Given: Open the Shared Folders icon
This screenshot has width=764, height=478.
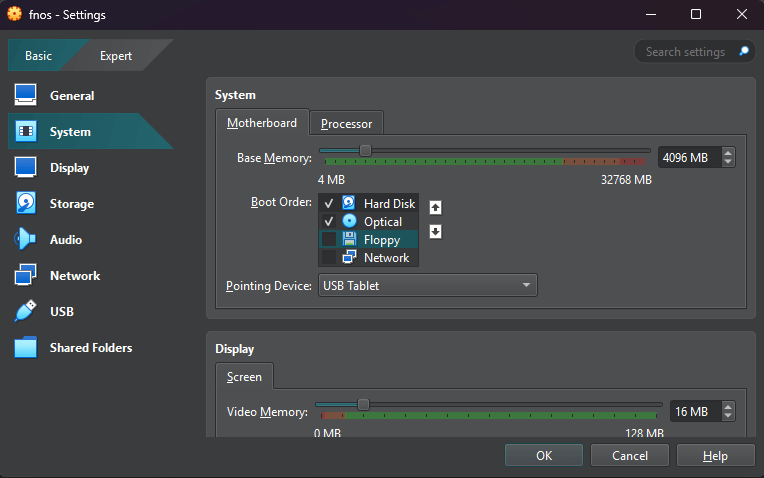Looking at the screenshot, I should pos(25,348).
